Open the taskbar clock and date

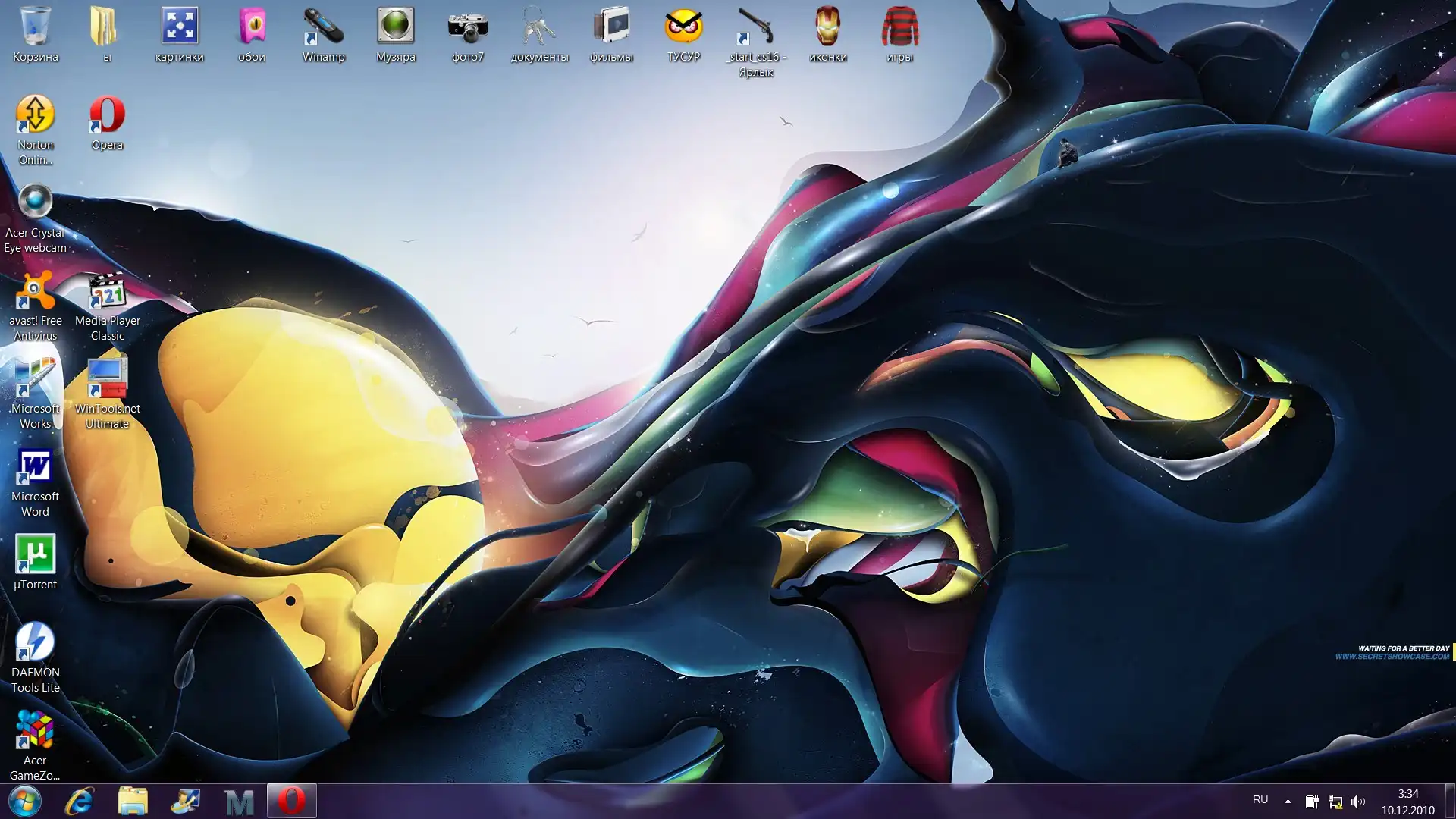(x=1407, y=802)
